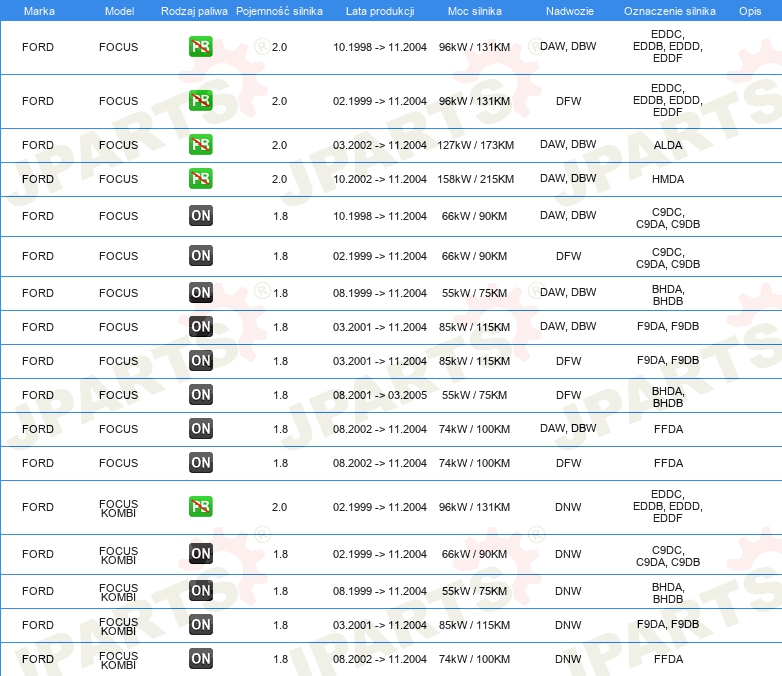Click DNW body cell in Kombi 96kW row
The height and width of the screenshot is (676, 782).
[568, 507]
